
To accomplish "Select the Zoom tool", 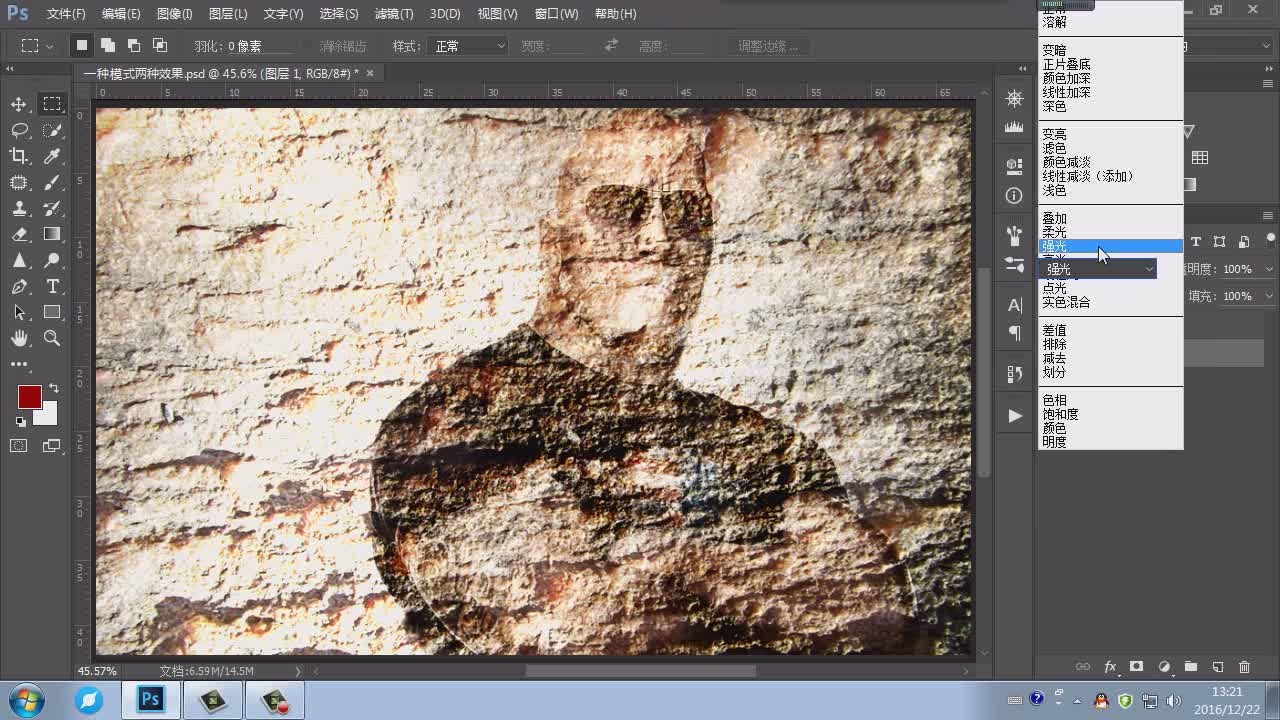I will 52,338.
